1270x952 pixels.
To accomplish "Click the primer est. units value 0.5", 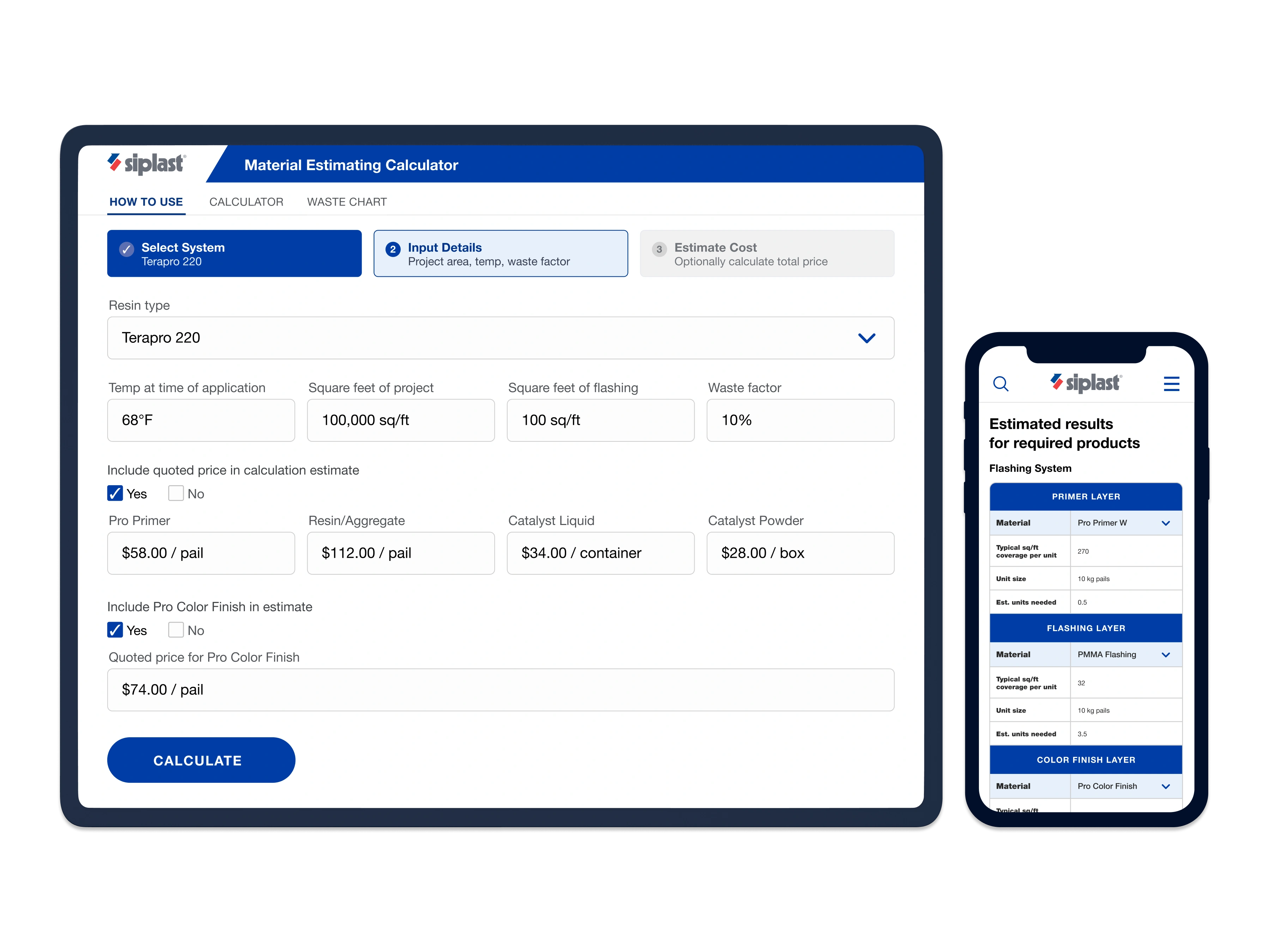I will tap(1082, 603).
